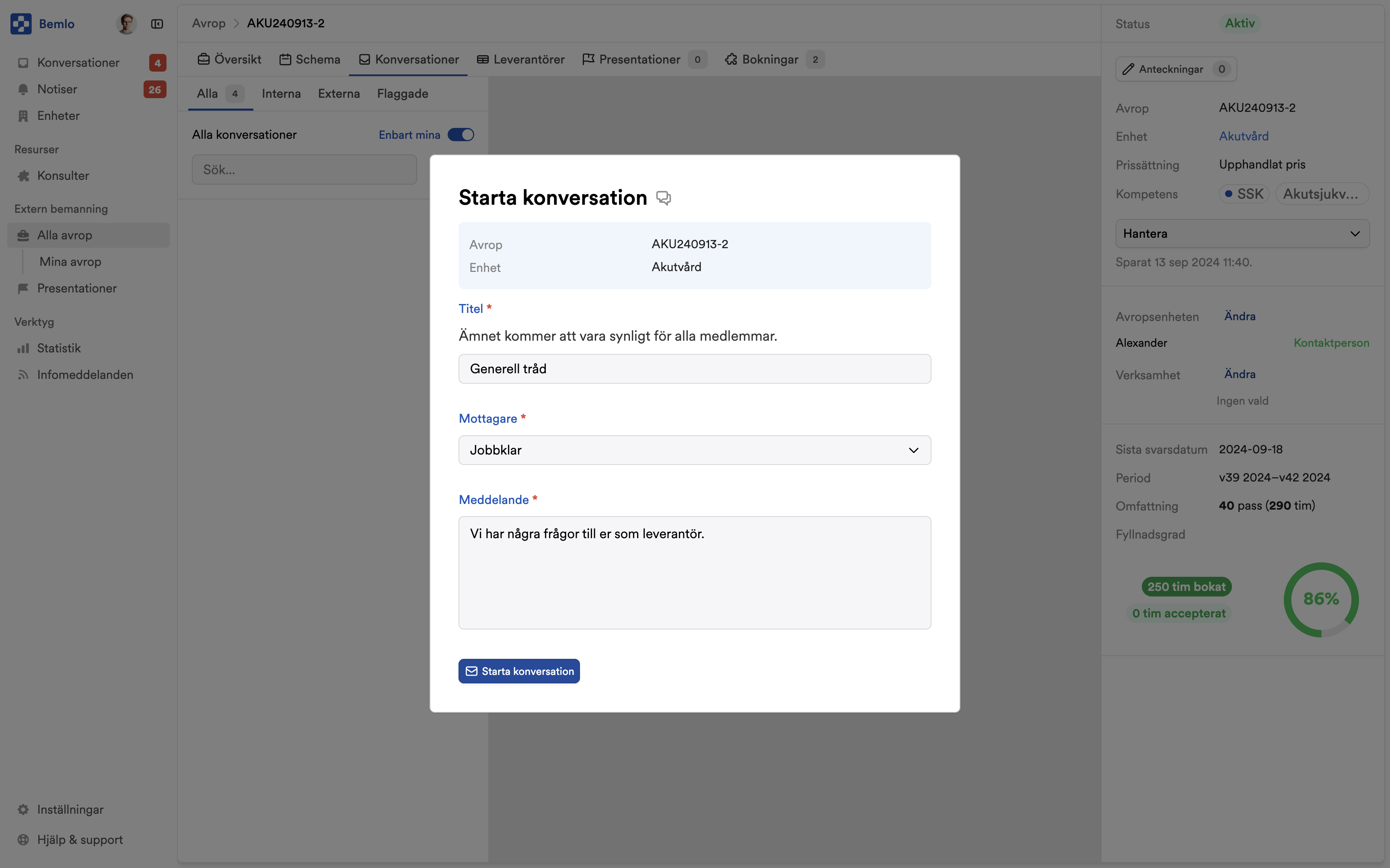Switch to the Leverantörer tab
The width and height of the screenshot is (1390, 868).
point(520,59)
